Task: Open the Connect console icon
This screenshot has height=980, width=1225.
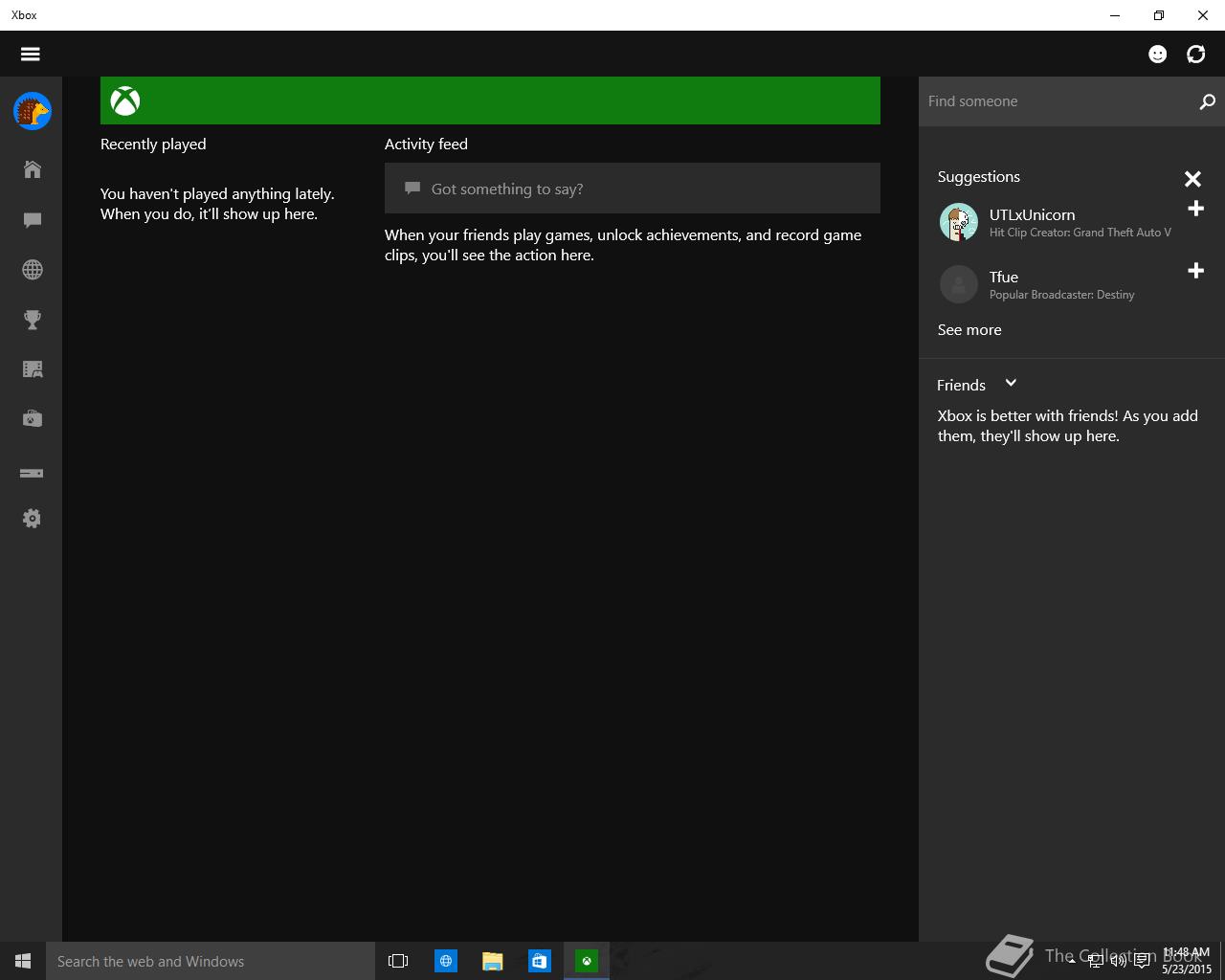Action: (x=32, y=473)
